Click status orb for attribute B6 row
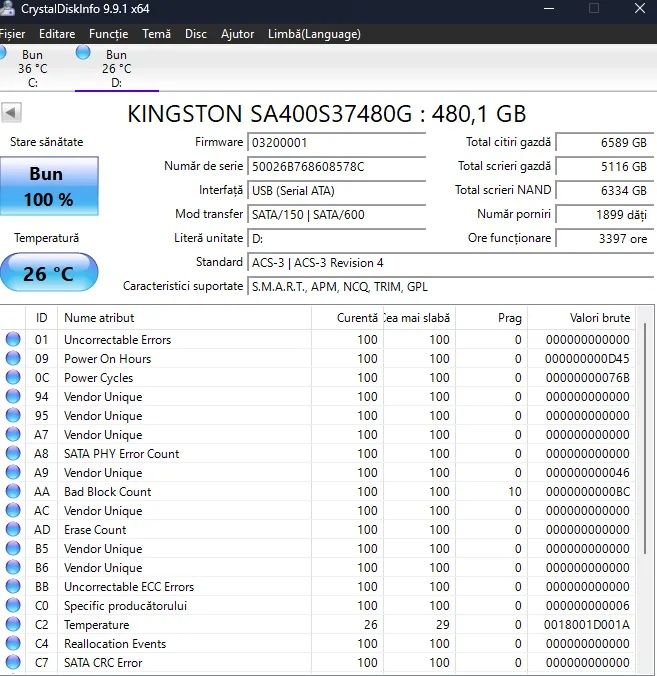Screen dimensions: 657x676 click(x=13, y=567)
